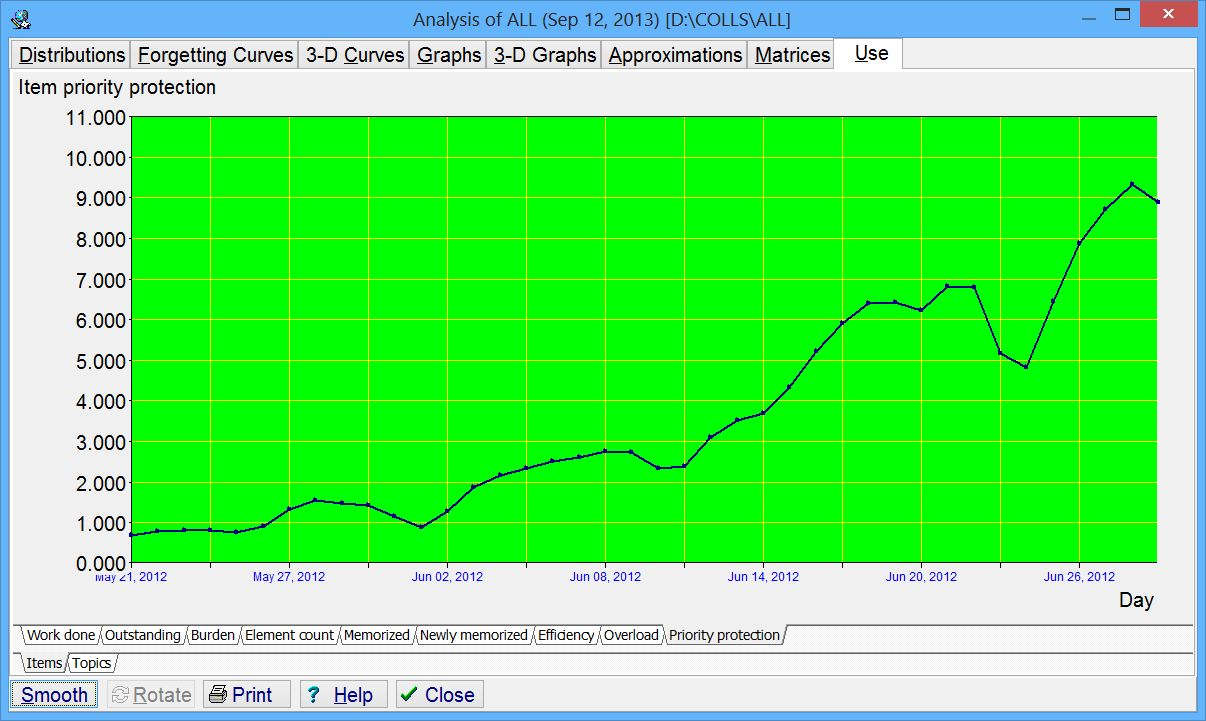The width and height of the screenshot is (1206, 721).
Task: Select the Burden bottom tab
Action: 212,635
